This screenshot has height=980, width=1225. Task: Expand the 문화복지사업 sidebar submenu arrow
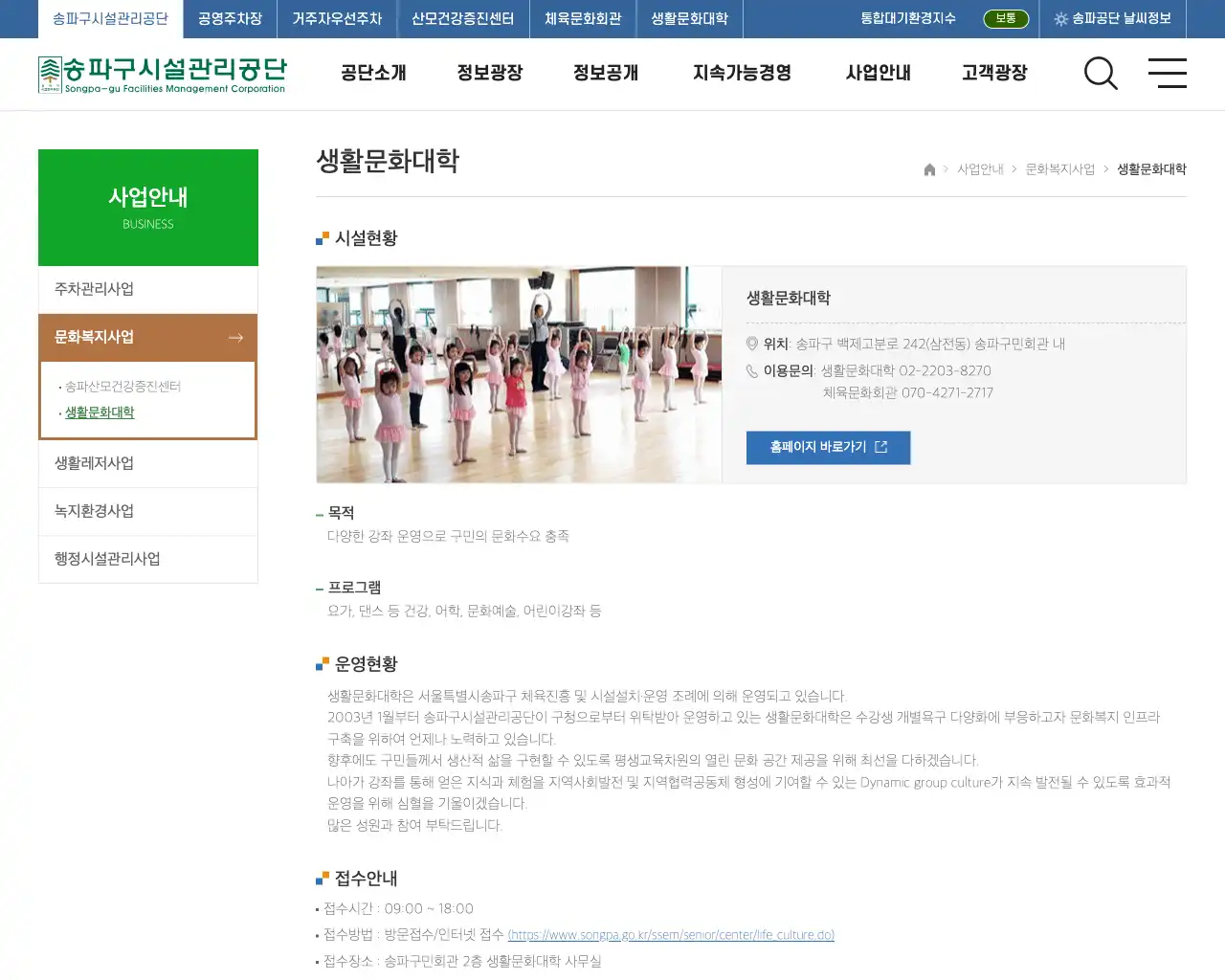(x=235, y=337)
